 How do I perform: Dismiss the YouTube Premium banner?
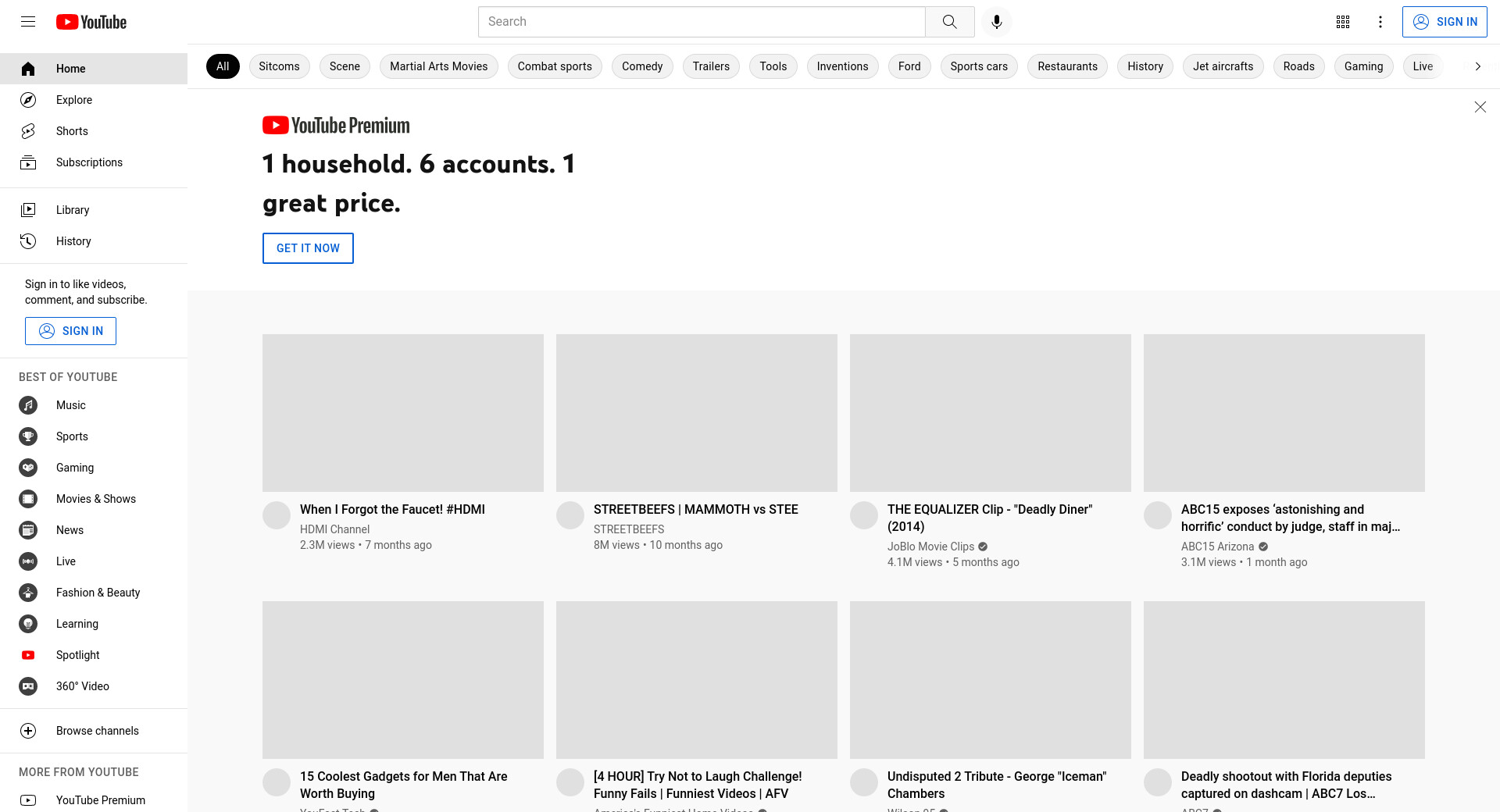click(1480, 107)
